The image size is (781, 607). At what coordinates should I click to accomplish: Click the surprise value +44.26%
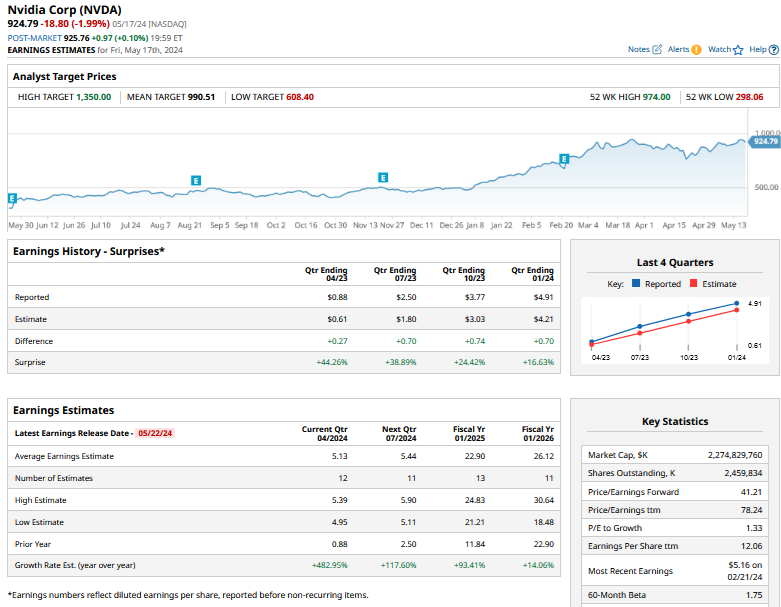[332, 362]
